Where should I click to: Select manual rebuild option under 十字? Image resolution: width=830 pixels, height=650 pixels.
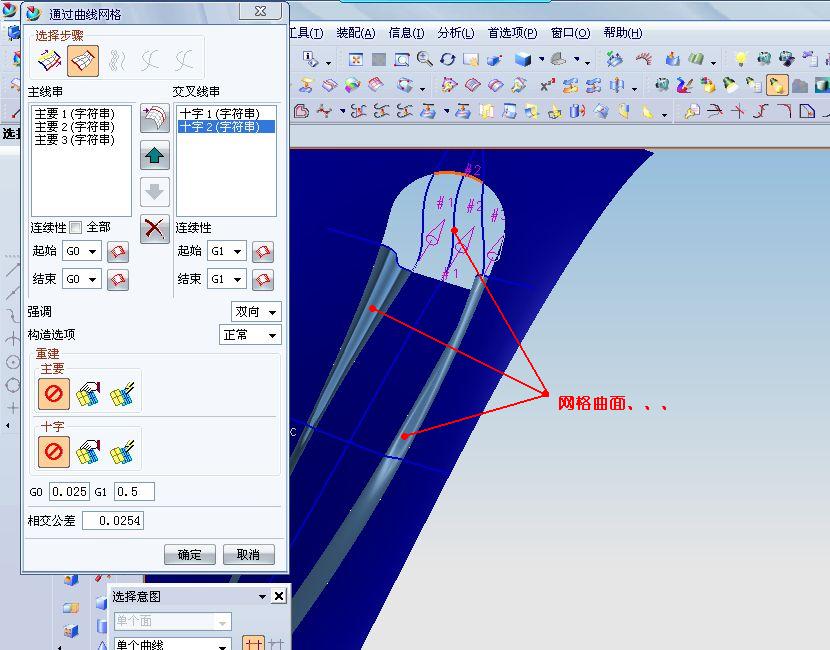[88, 452]
